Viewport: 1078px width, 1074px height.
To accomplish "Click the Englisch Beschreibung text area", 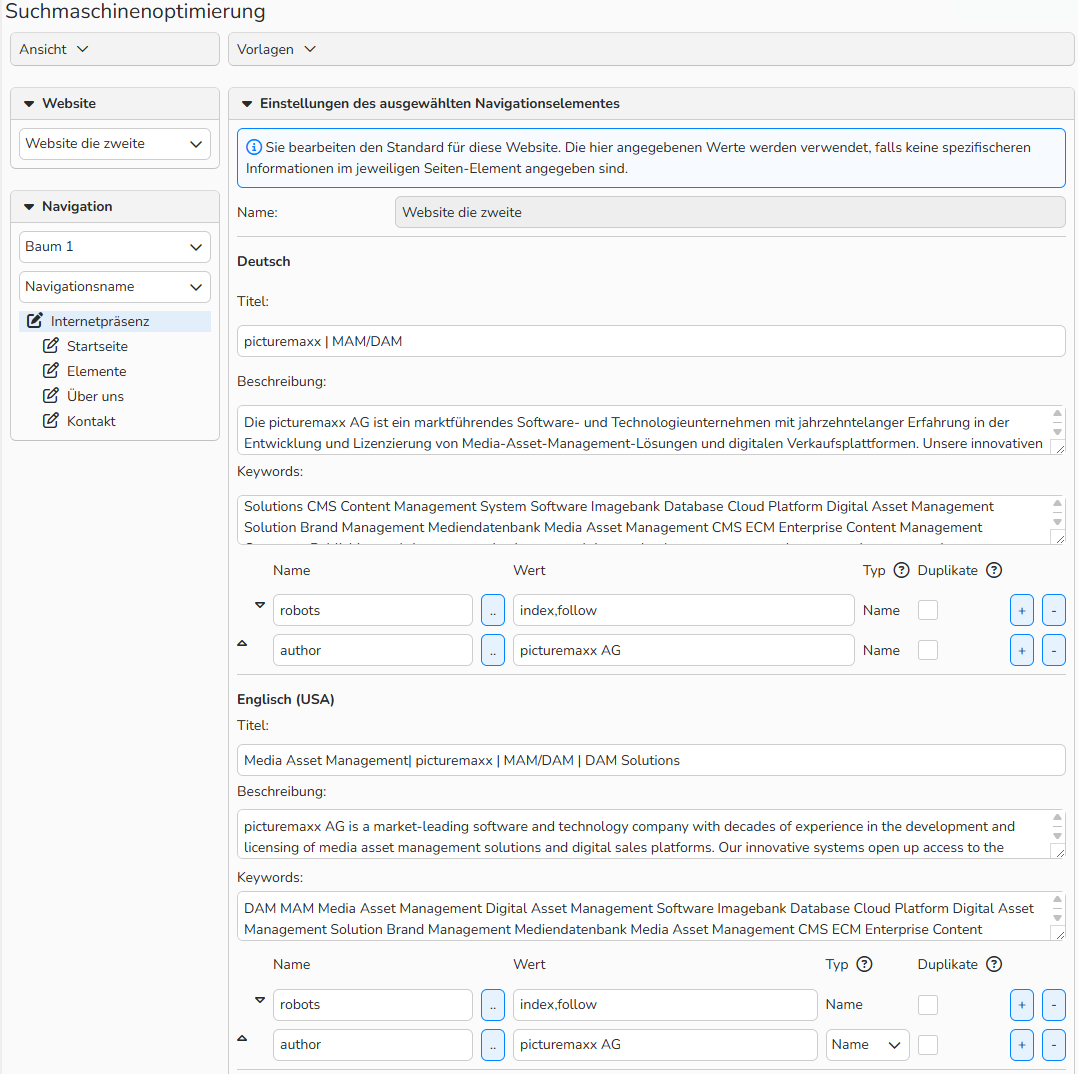I will pos(651,834).
